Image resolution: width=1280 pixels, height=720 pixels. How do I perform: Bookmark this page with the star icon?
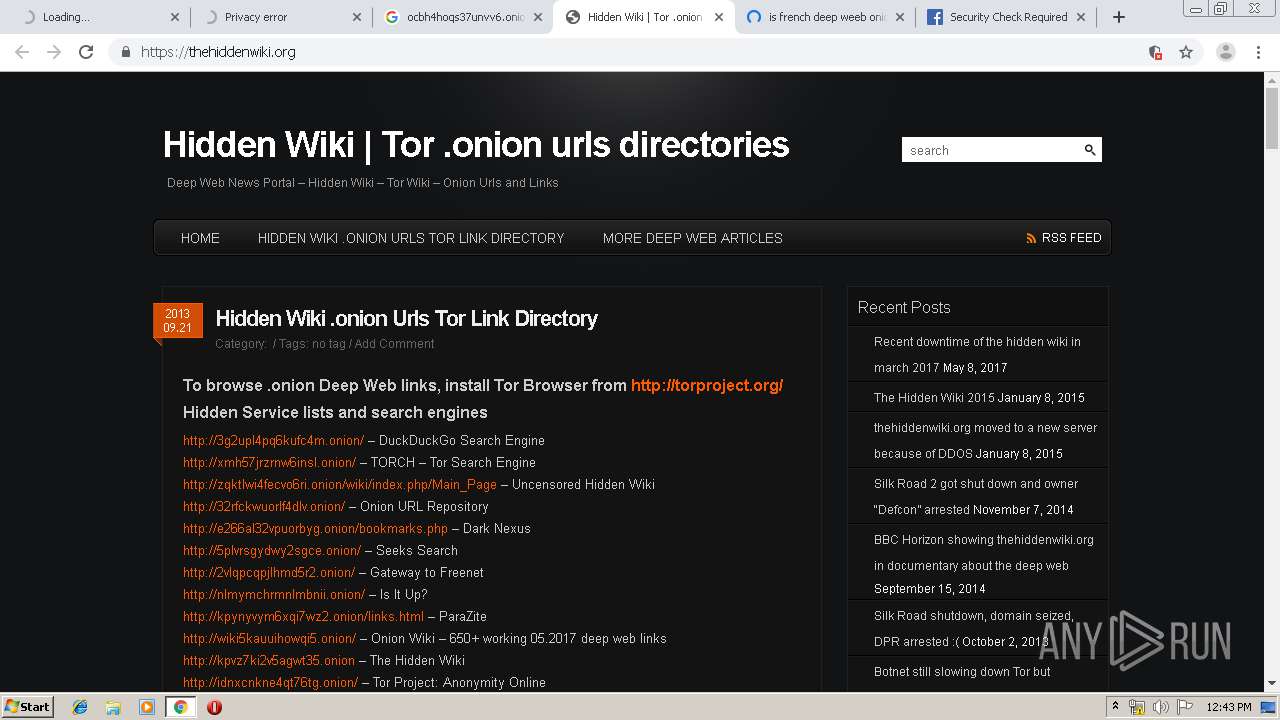pos(1186,52)
